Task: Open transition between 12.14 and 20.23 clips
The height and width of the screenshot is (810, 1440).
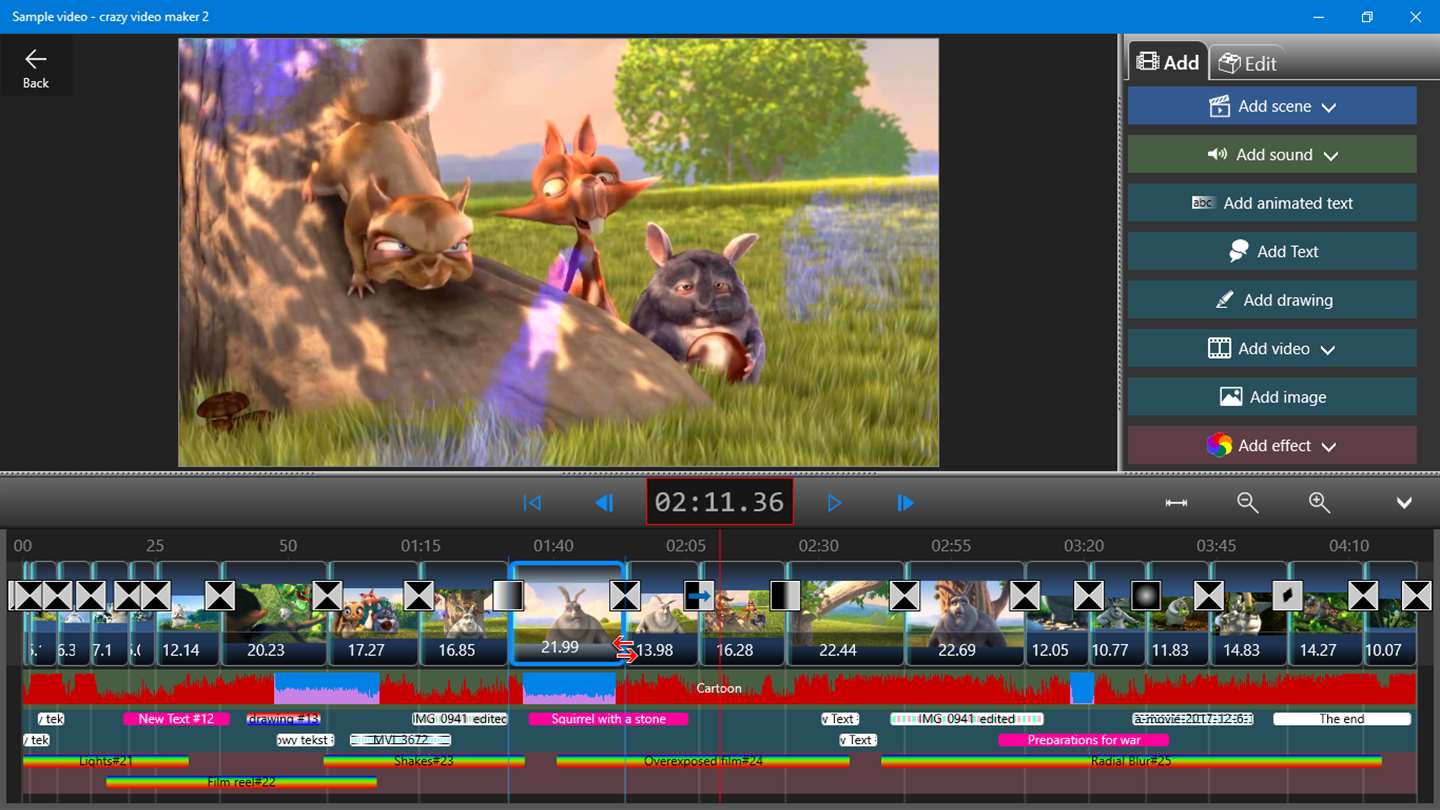Action: [x=220, y=596]
